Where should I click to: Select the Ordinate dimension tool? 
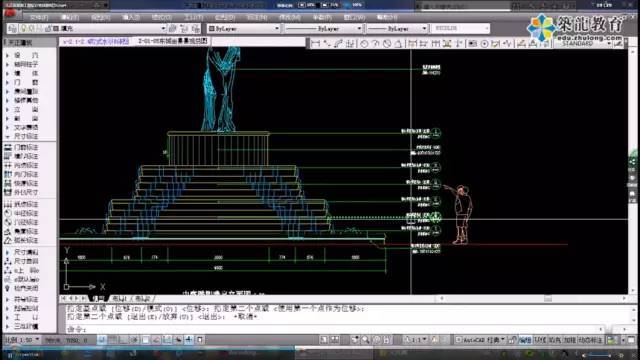350,43
